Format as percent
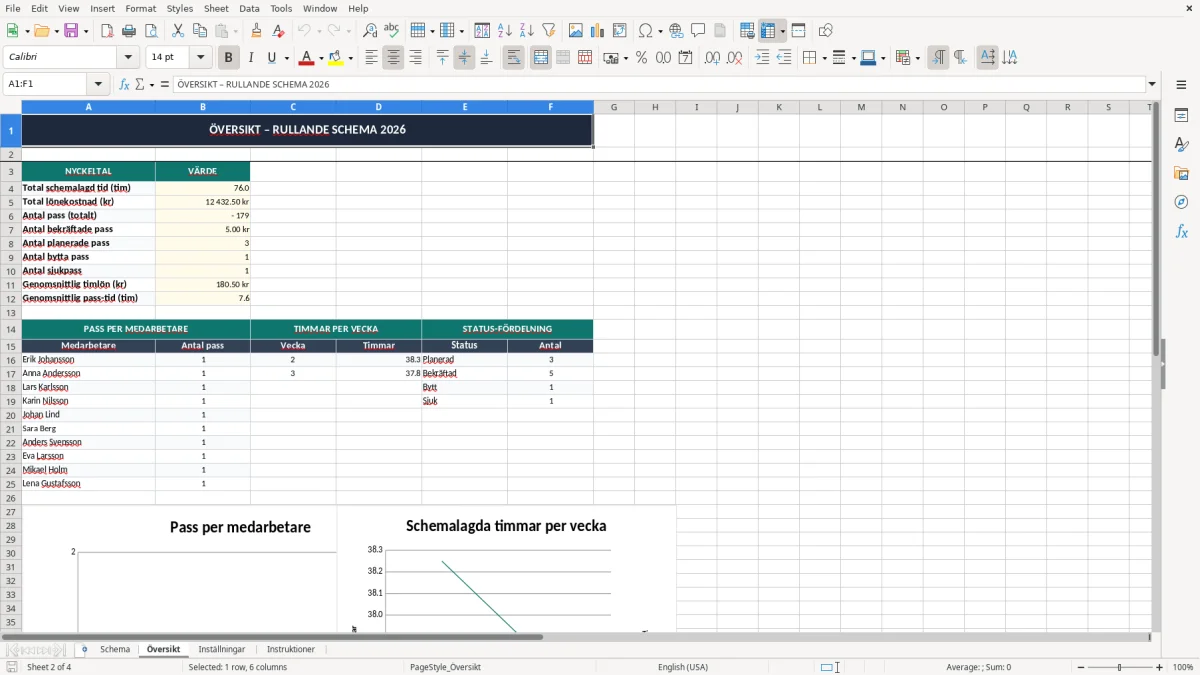Viewport: 1200px width, 675px height. (642, 58)
